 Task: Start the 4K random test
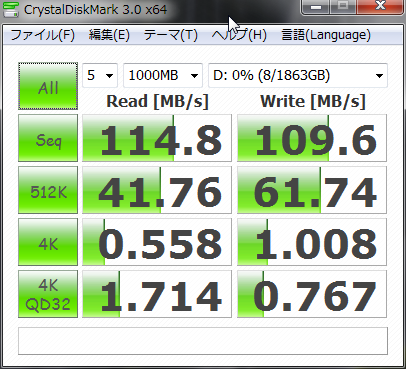tap(48, 242)
